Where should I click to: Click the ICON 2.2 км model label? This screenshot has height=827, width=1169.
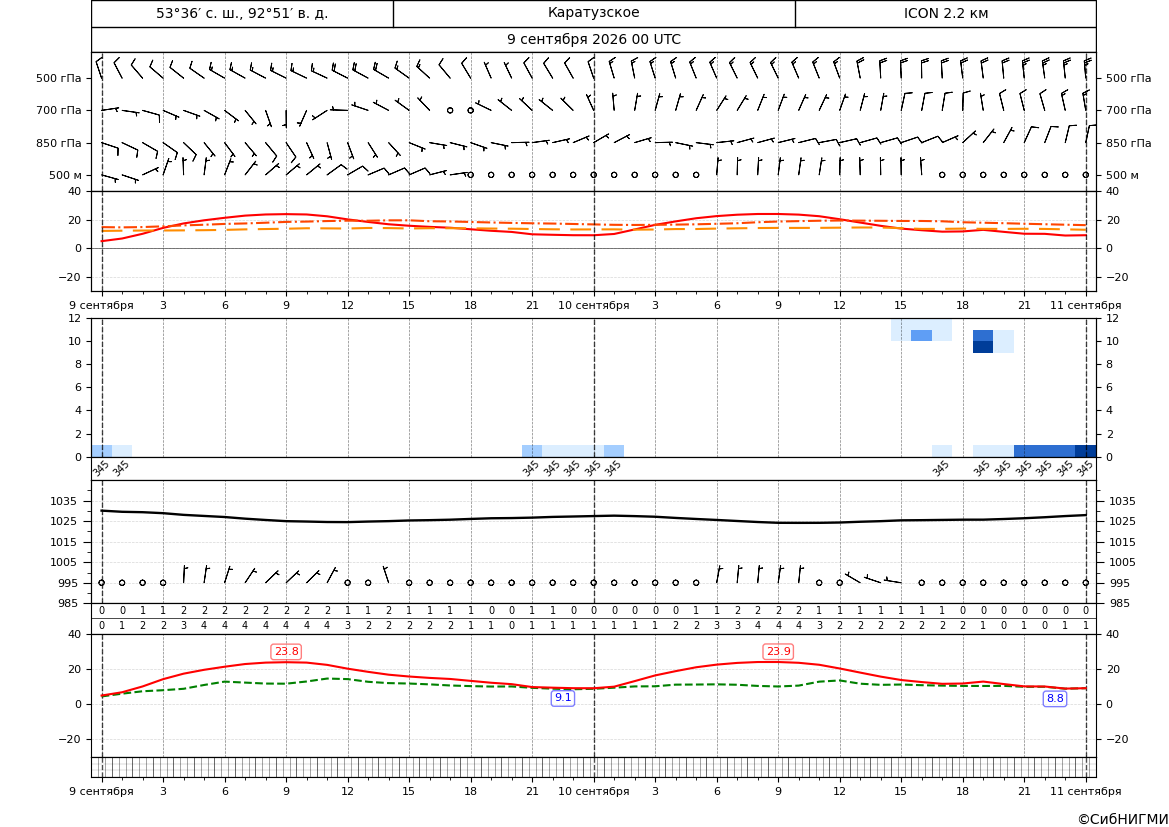pos(946,13)
